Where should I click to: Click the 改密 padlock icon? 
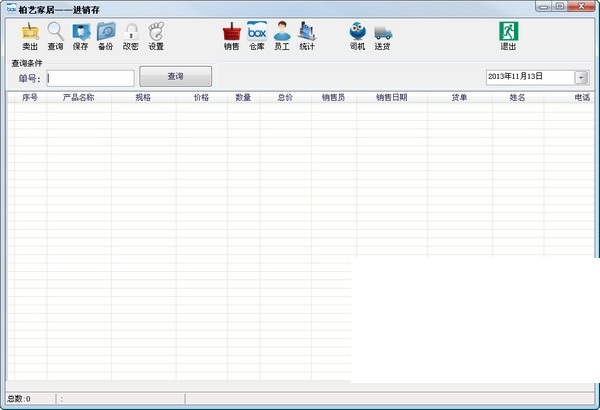[x=131, y=36]
